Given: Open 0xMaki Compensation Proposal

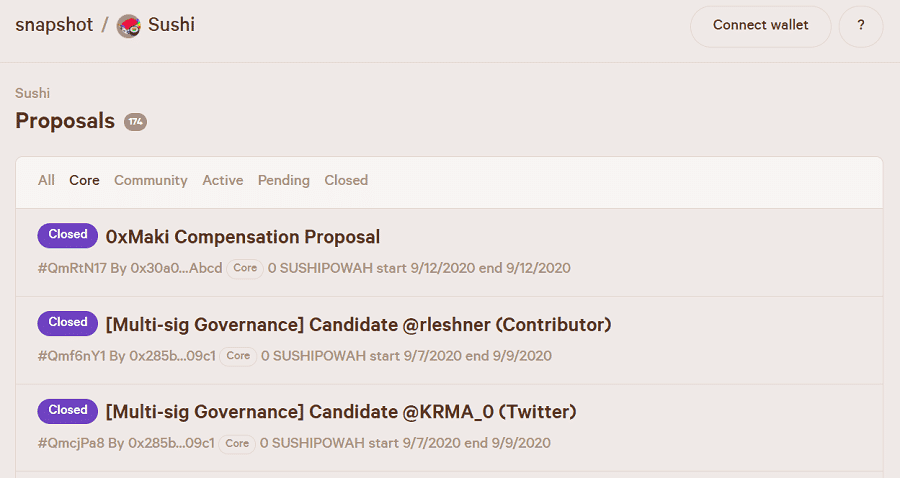Looking at the screenshot, I should [243, 237].
